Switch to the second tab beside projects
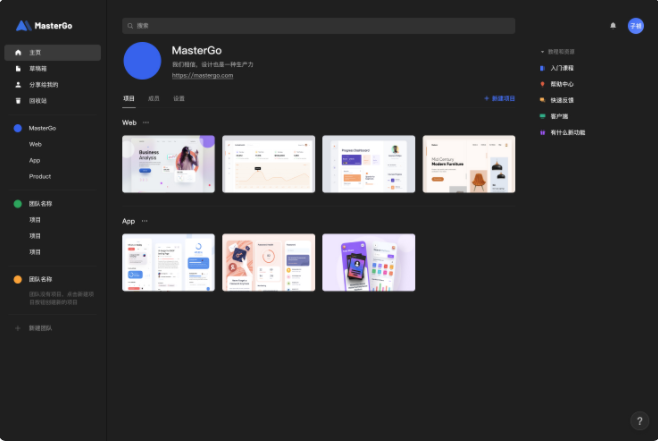The height and width of the screenshot is (441, 658). 154,99
